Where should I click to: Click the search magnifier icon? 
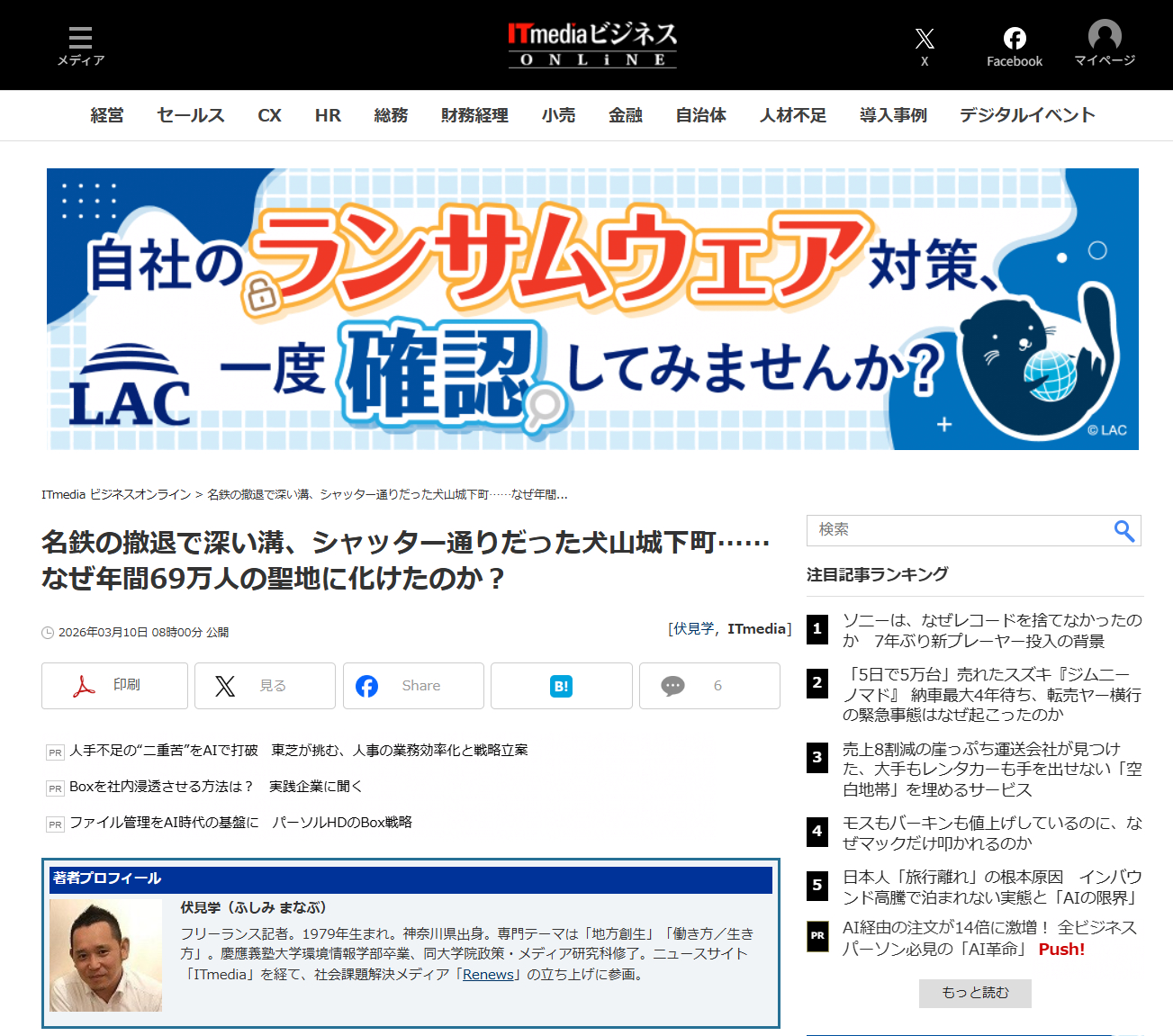click(x=1123, y=531)
